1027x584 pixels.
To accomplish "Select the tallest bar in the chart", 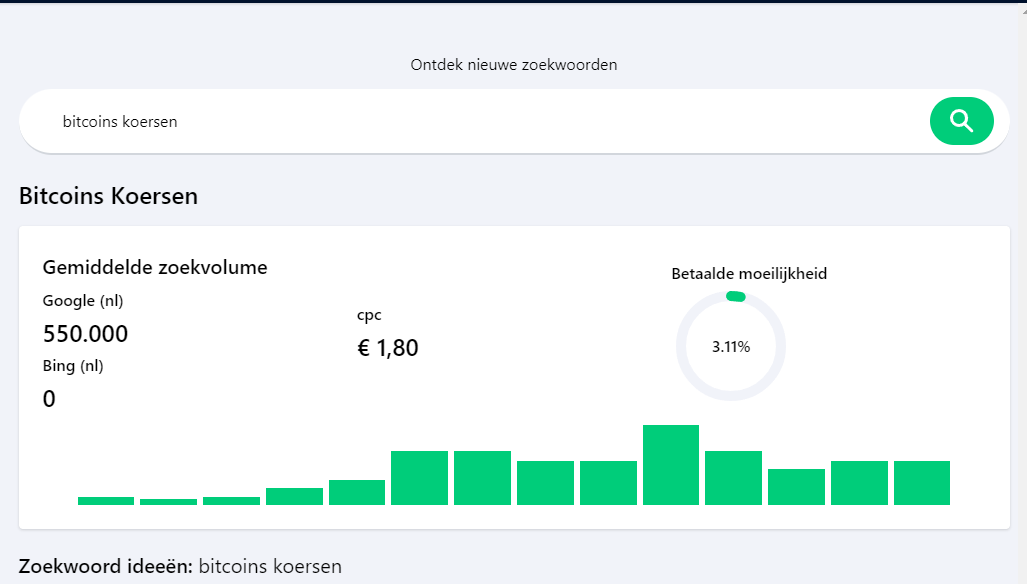I will (x=671, y=465).
